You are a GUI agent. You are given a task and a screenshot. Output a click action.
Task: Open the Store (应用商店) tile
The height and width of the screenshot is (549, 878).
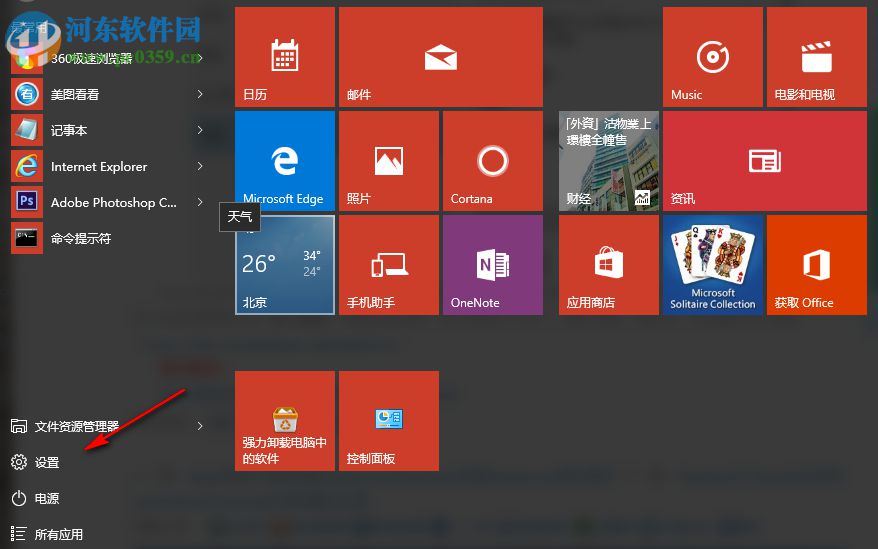(x=608, y=265)
